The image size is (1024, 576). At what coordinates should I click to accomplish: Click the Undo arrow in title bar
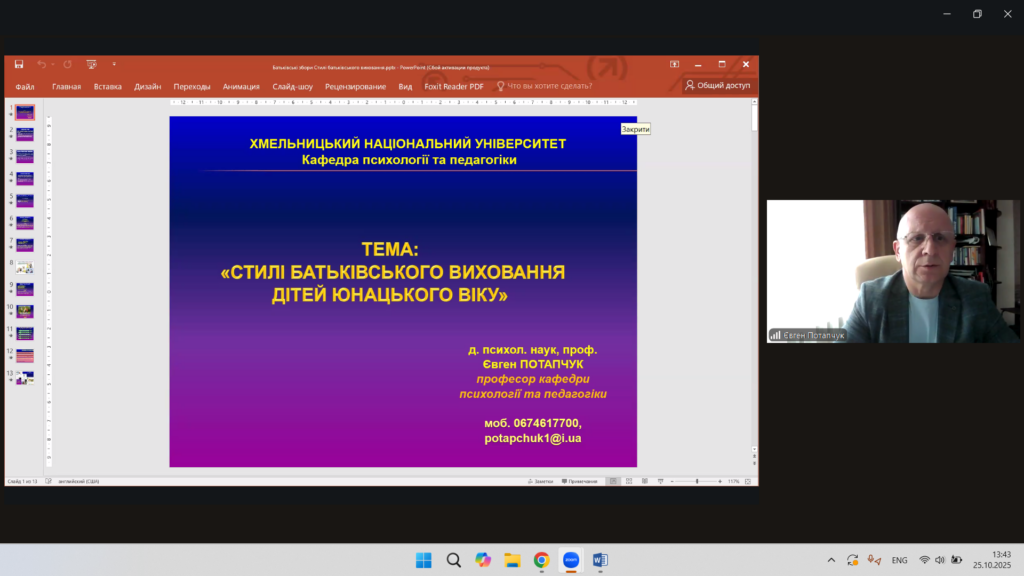click(43, 64)
